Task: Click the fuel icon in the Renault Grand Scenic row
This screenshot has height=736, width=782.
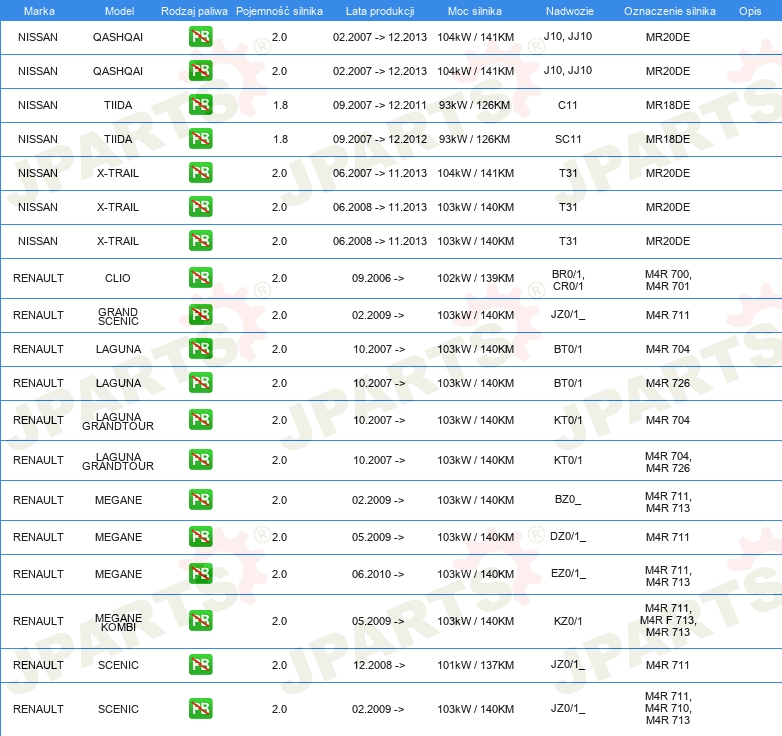Action: [200, 315]
